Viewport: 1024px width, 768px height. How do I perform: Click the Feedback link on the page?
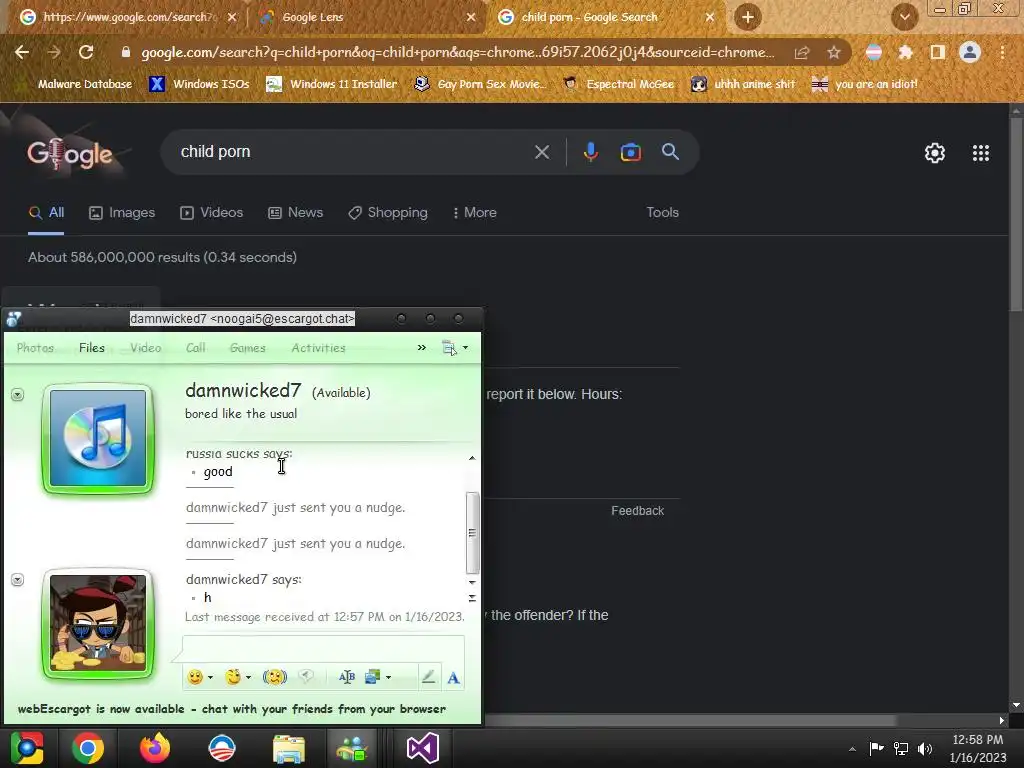(637, 511)
